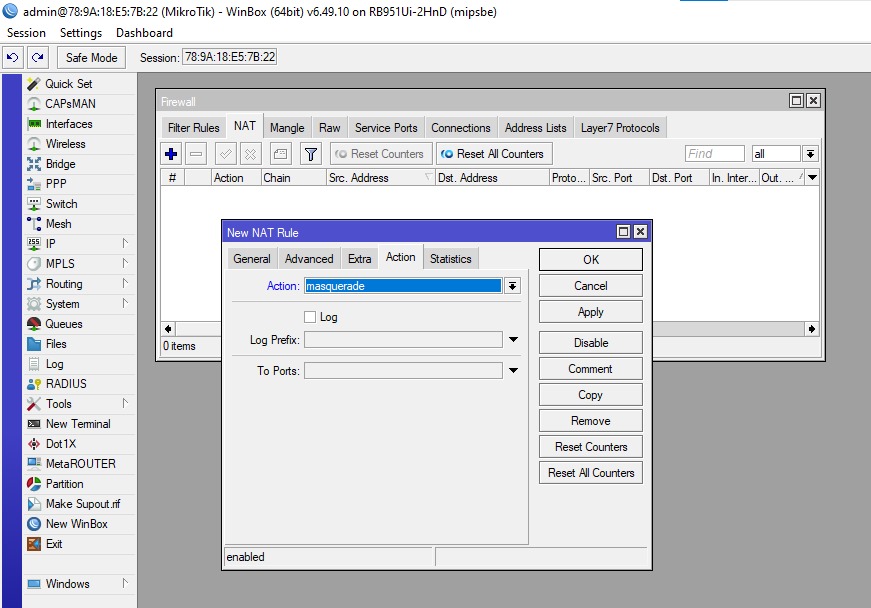Open the Action masquerade dropdown arrow
Image resolution: width=871 pixels, height=608 pixels.
tap(512, 286)
